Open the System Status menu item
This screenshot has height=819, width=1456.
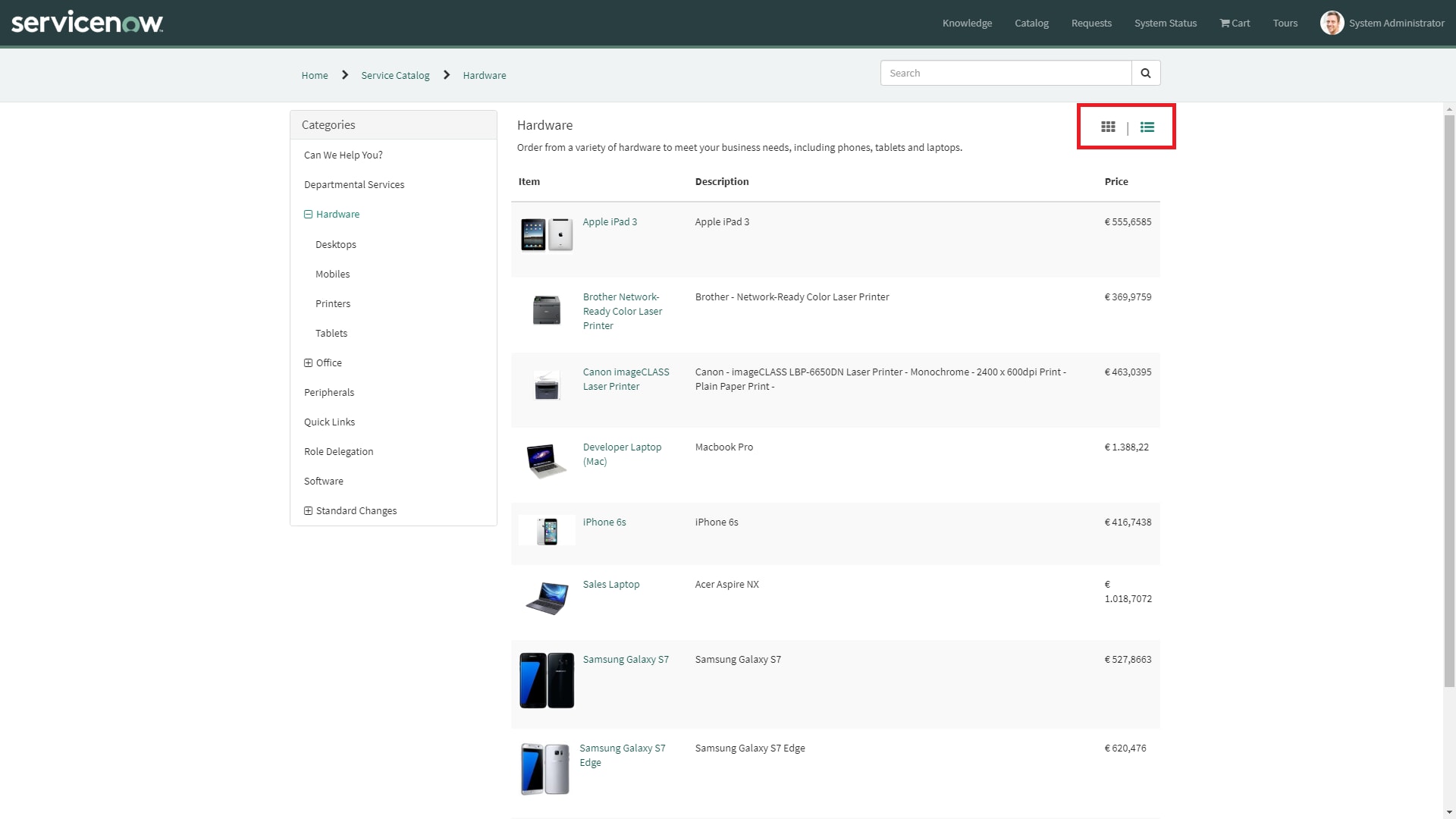click(1166, 23)
